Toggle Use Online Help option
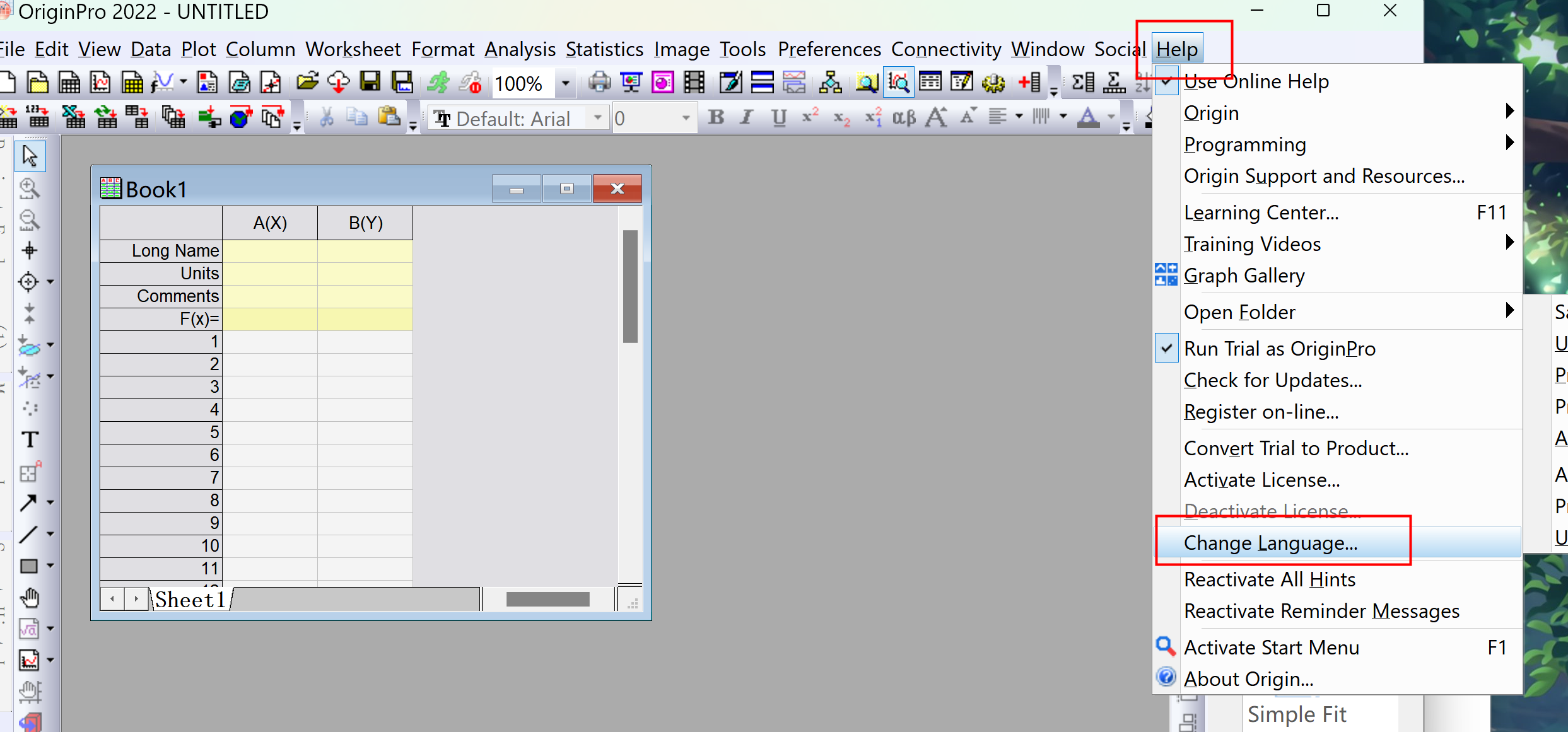Screen dimensions: 1568x732 pyautogui.click(x=1255, y=81)
